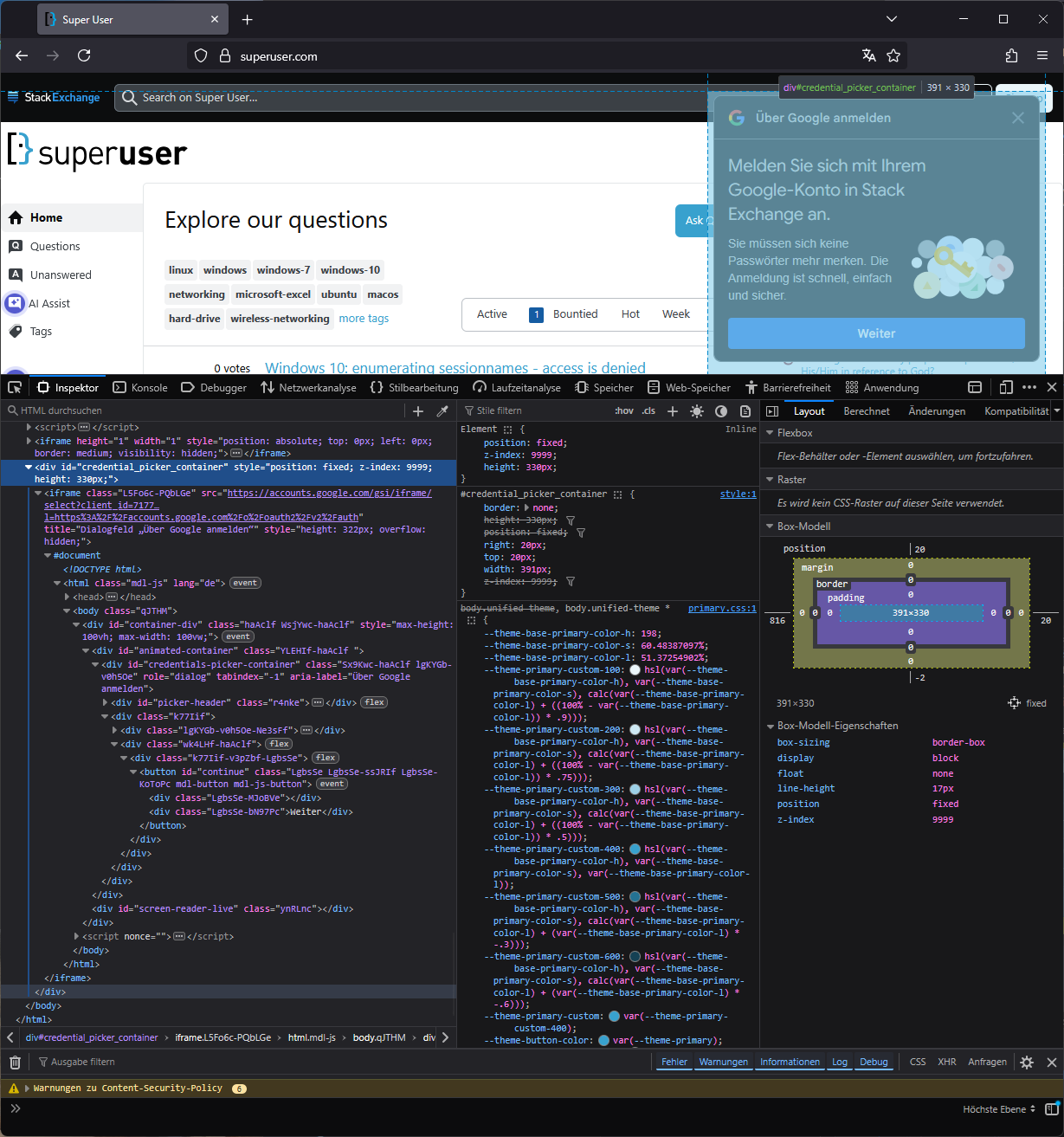Toggle multi-line console editor icon
Screen dimensions: 1064x1137
(1052, 1109)
